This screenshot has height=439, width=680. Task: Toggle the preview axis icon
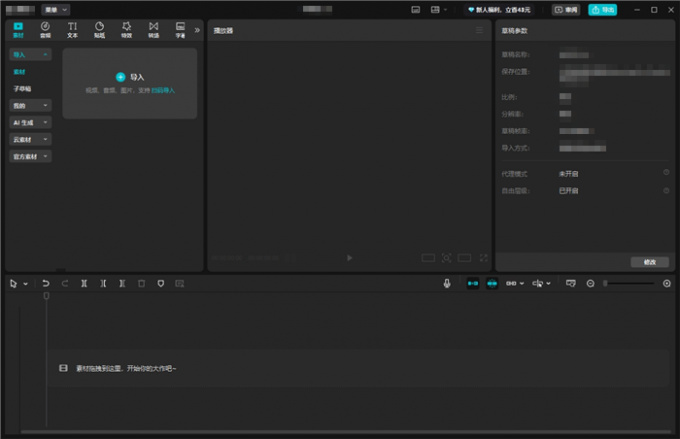pos(537,283)
